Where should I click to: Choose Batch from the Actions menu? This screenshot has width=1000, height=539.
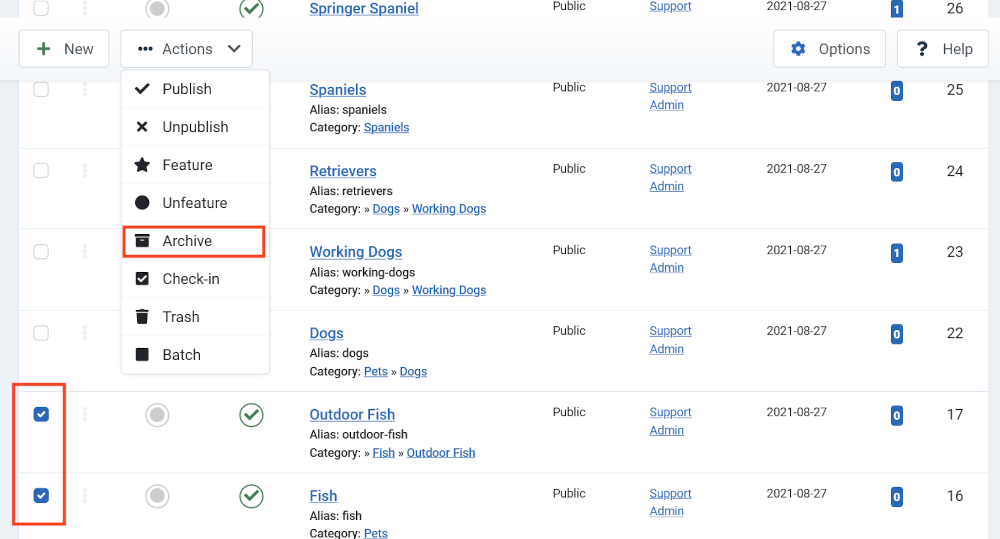click(x=195, y=355)
